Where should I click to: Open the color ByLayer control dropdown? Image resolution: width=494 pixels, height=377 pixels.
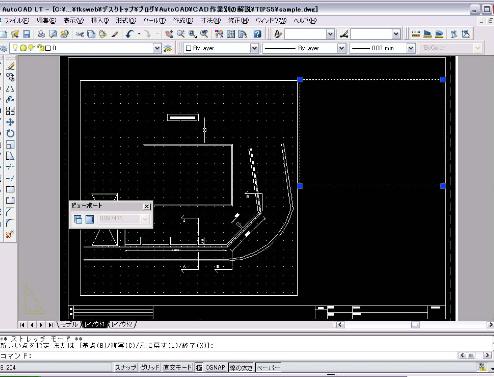254,48
